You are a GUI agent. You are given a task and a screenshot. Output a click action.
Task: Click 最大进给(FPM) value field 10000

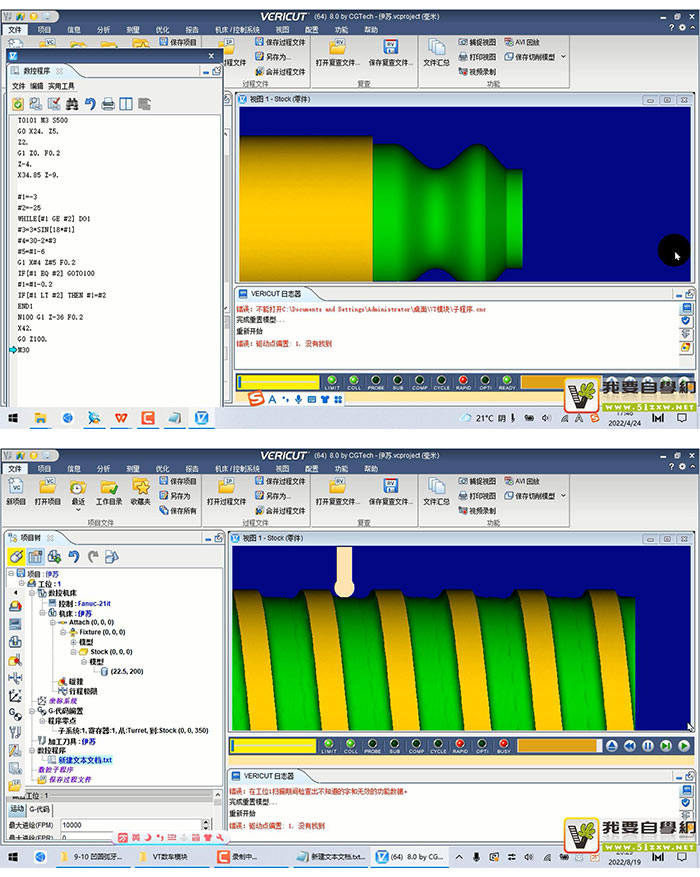pyautogui.click(x=130, y=825)
